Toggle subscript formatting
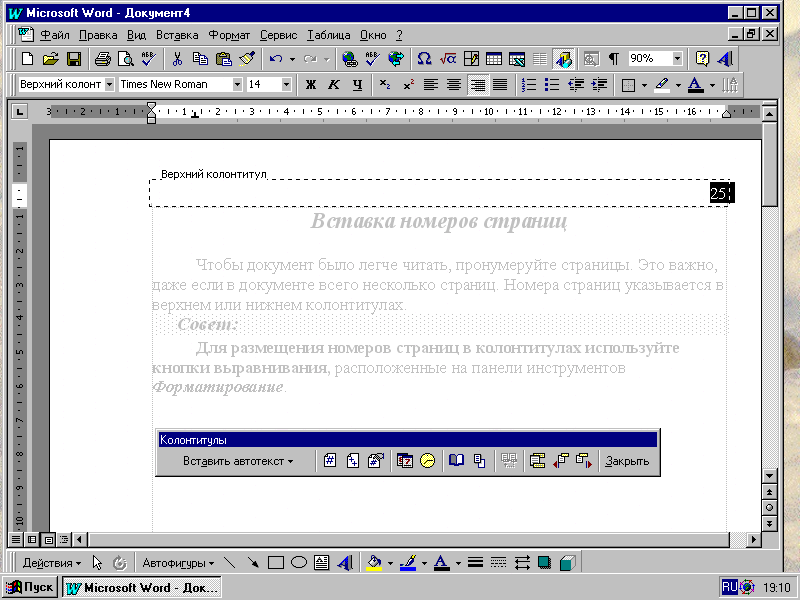The image size is (800, 600). tap(385, 85)
